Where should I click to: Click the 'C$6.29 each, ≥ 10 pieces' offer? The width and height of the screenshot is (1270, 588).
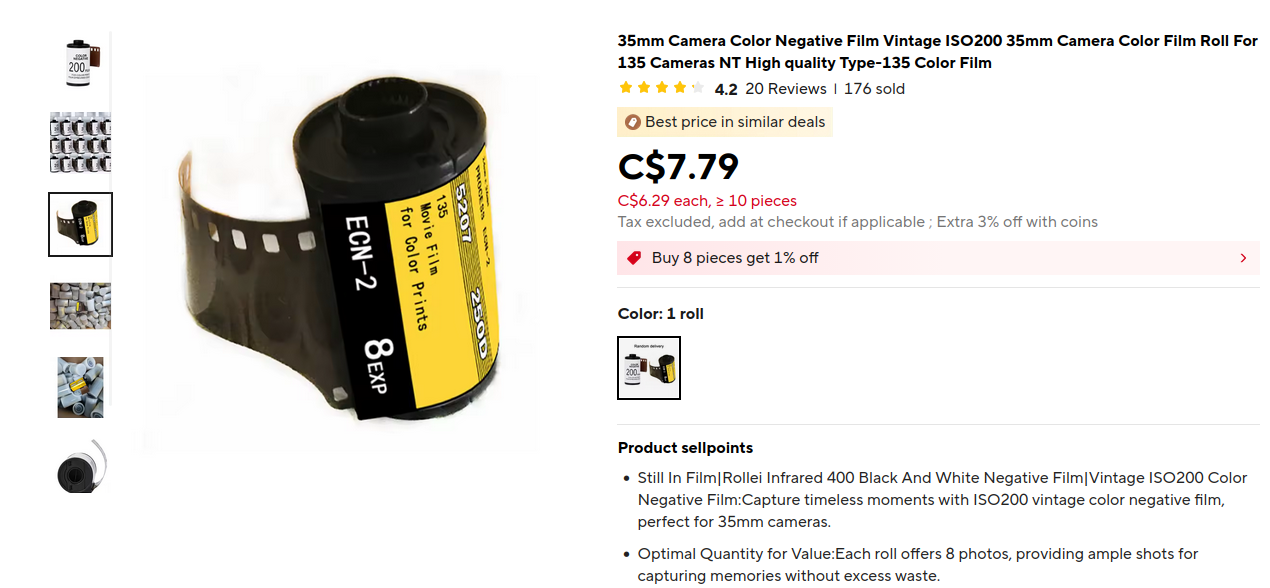click(x=707, y=201)
